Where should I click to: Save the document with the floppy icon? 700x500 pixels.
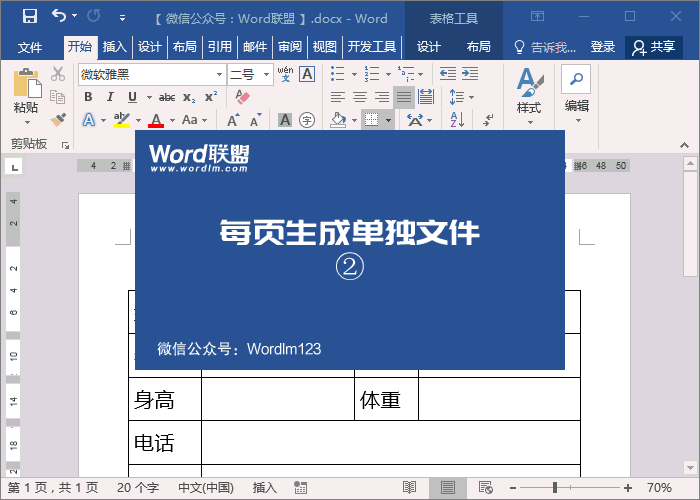click(x=29, y=17)
